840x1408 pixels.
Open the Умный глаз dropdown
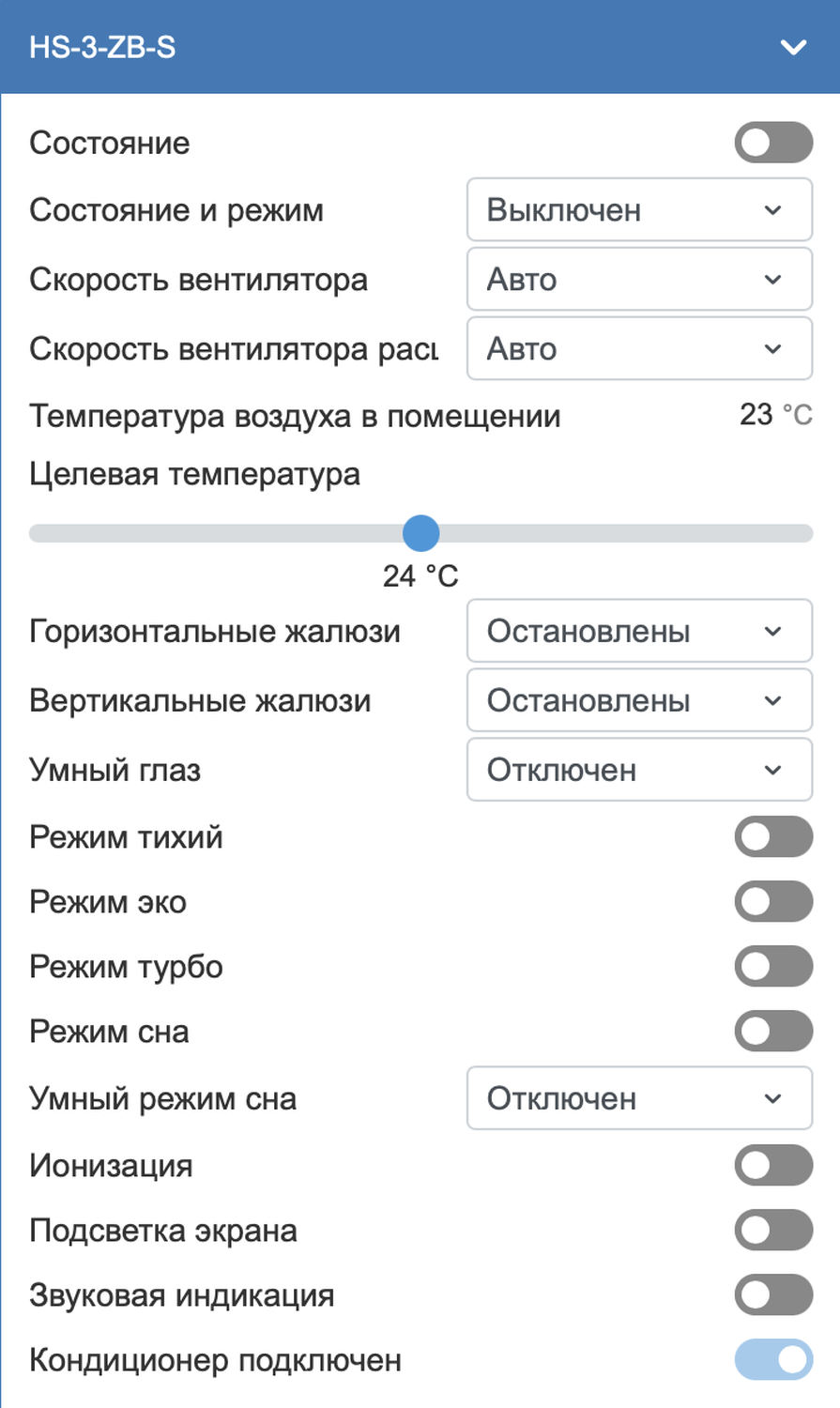(639, 770)
